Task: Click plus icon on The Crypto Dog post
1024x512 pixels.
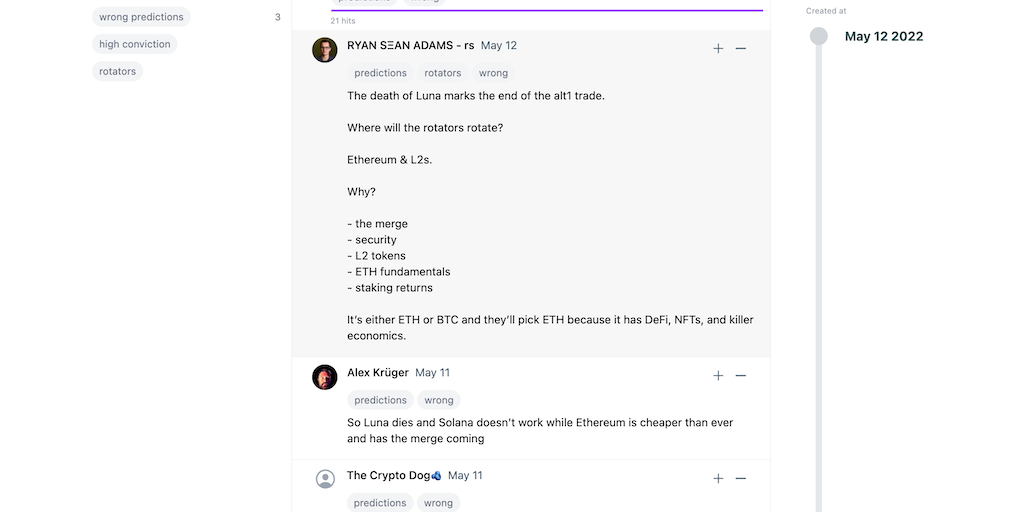Action: [718, 478]
